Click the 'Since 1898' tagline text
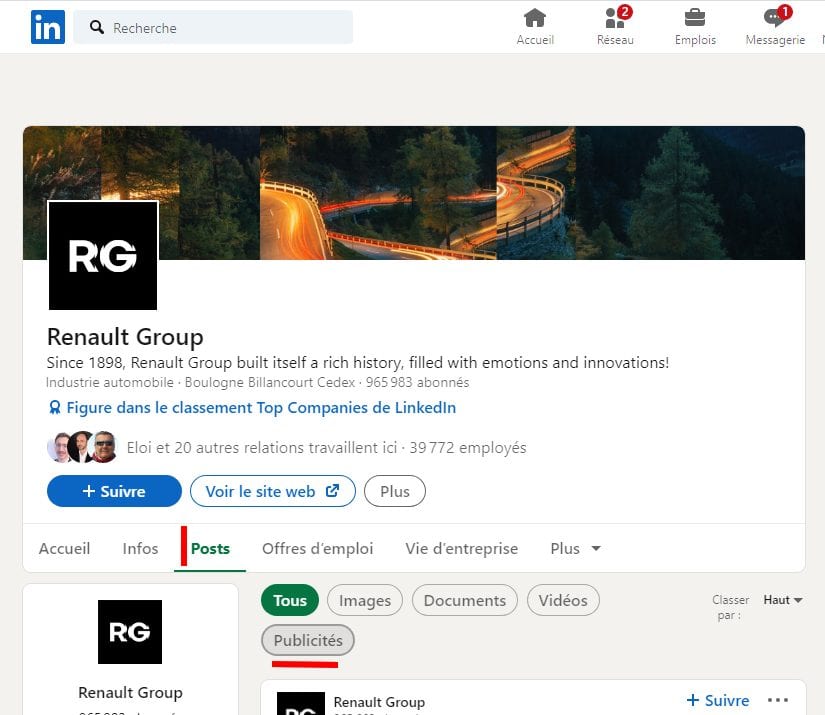825x715 pixels. (358, 362)
